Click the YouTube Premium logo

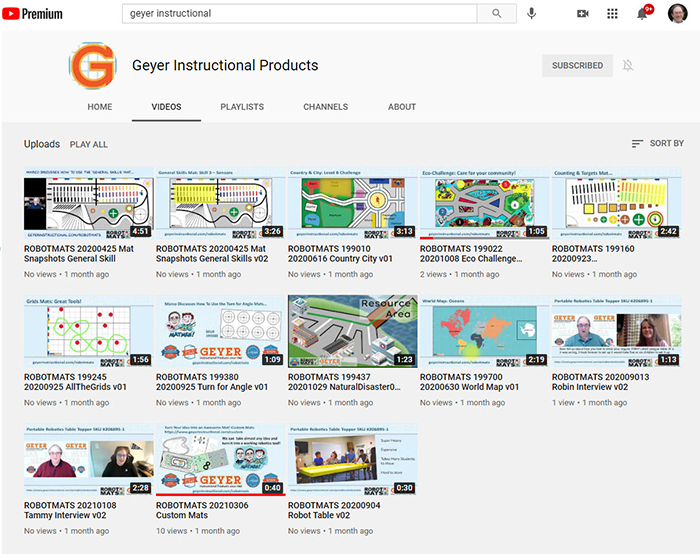click(32, 14)
